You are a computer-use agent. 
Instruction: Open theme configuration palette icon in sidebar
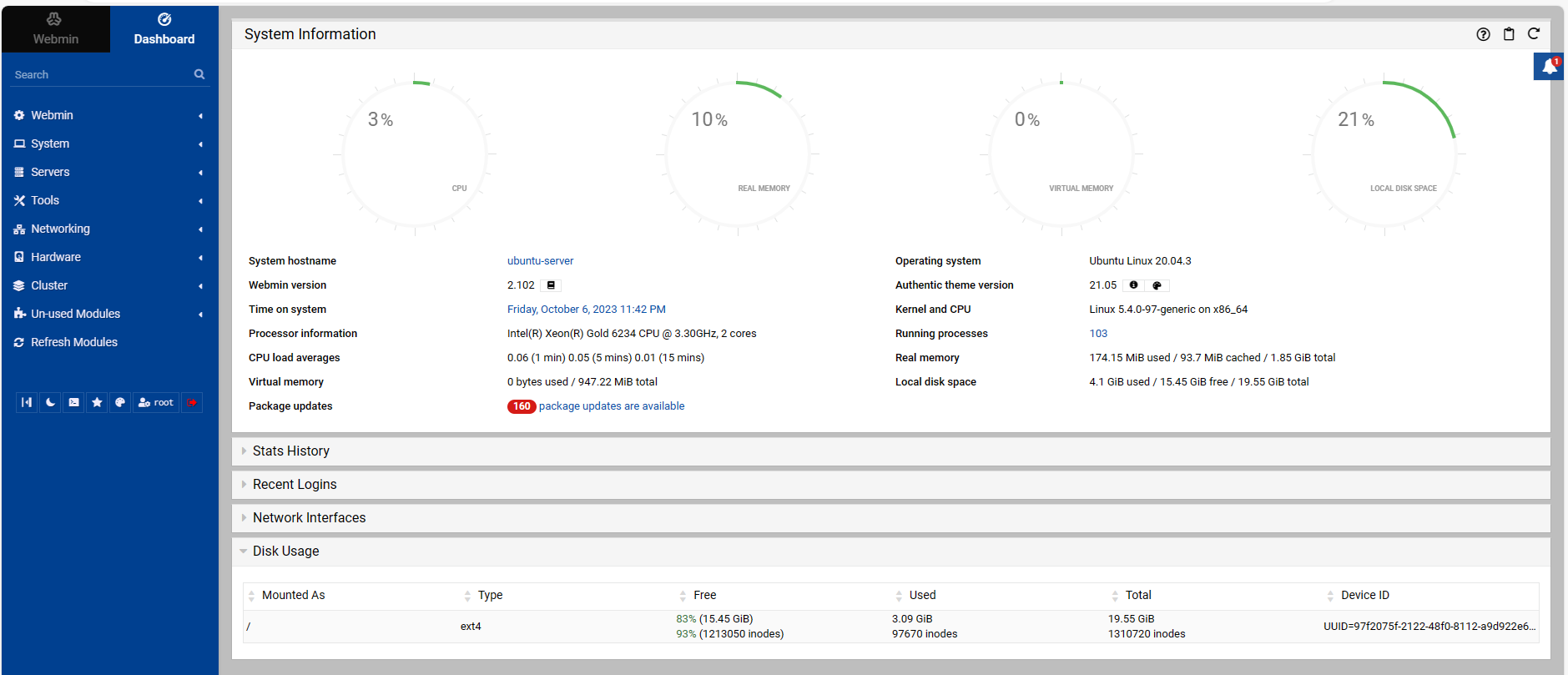tap(120, 402)
